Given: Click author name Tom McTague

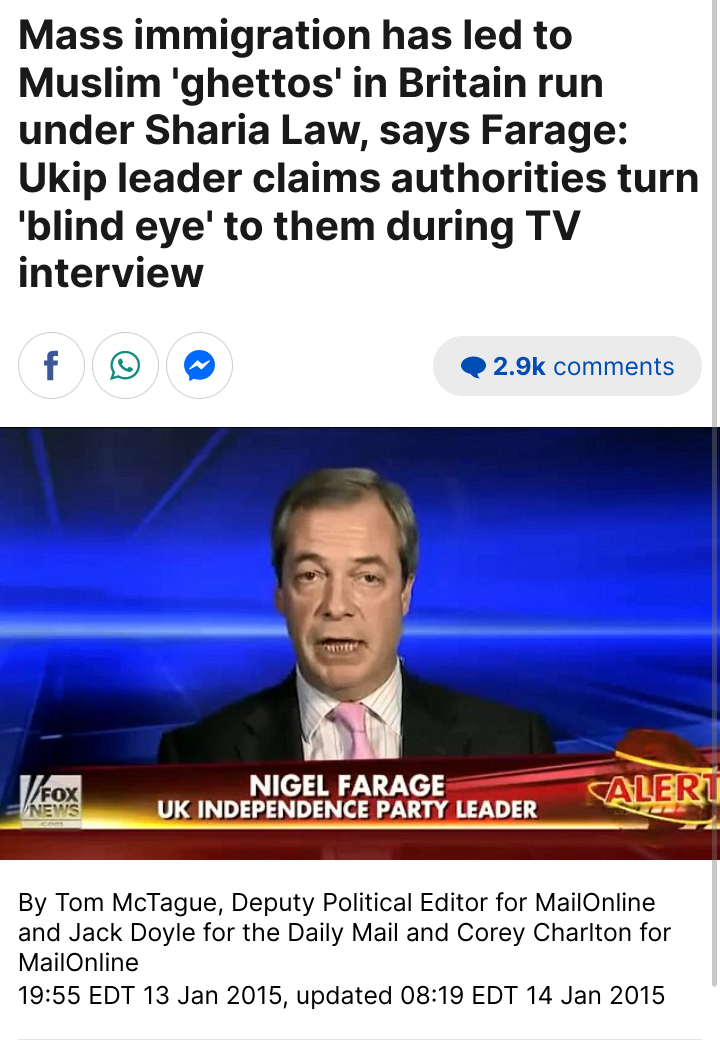Looking at the screenshot, I should coord(137,903).
